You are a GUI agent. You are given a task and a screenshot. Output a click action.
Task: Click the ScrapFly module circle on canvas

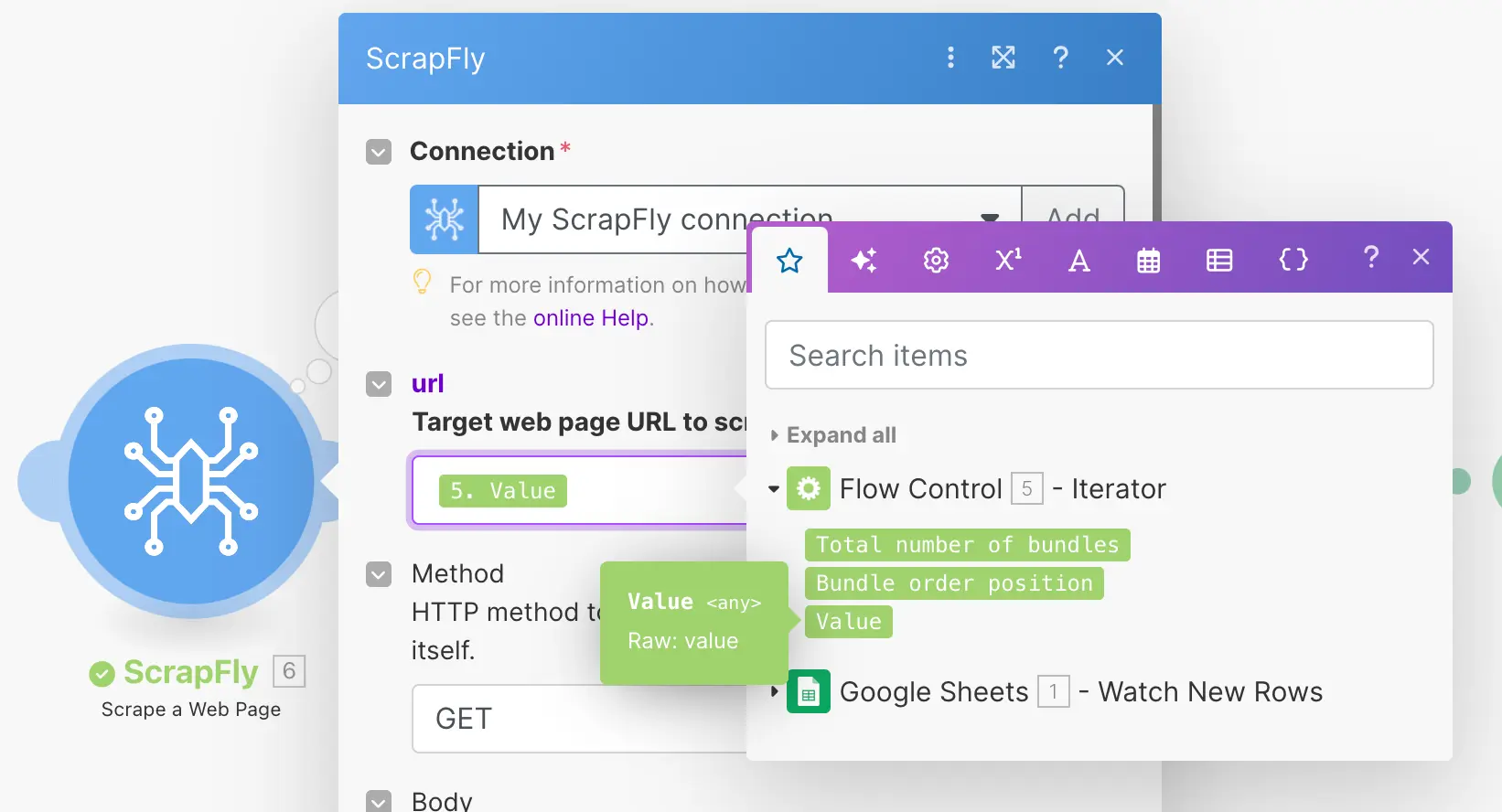[191, 481]
